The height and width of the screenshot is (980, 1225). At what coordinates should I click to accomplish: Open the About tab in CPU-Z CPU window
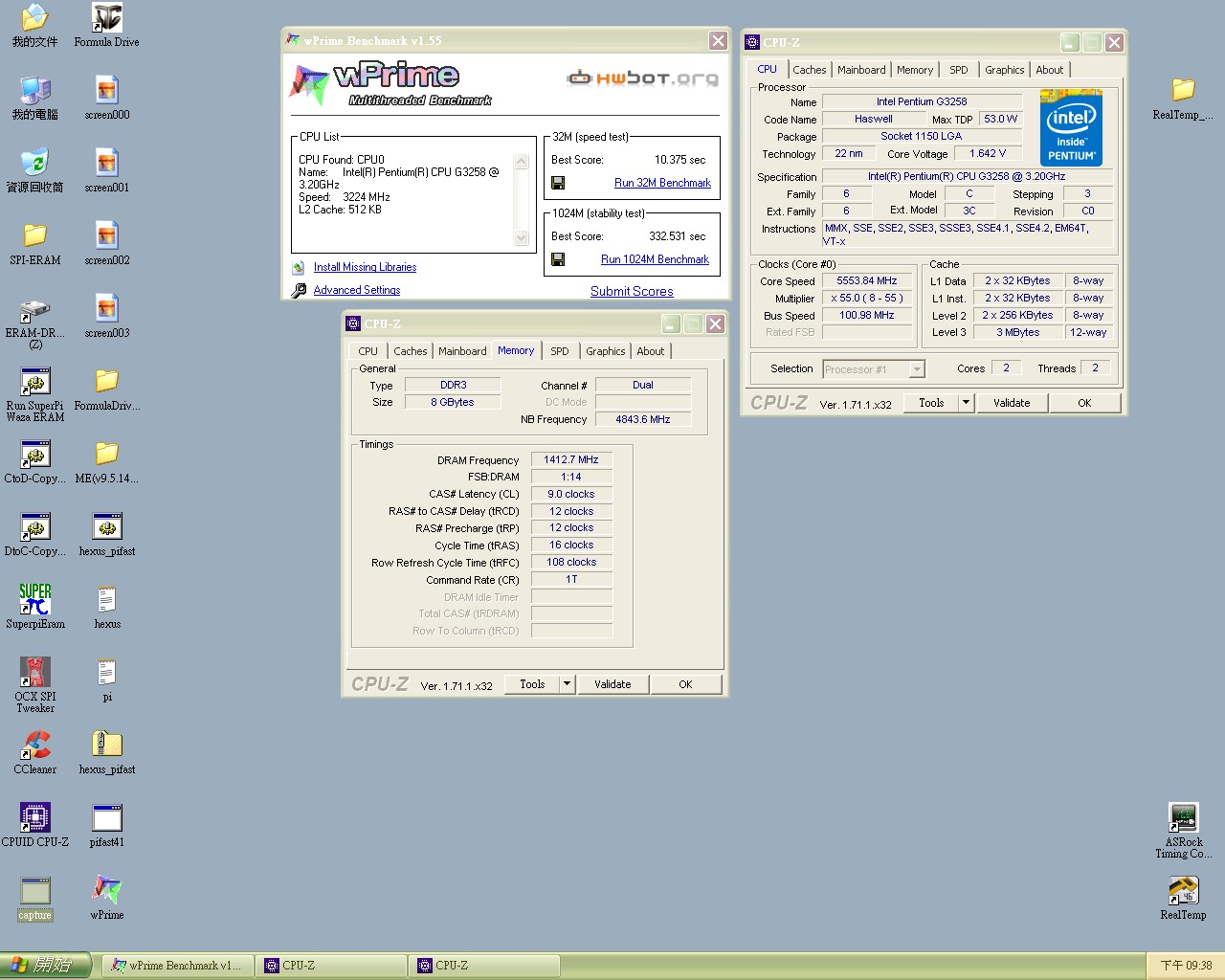tap(1049, 70)
